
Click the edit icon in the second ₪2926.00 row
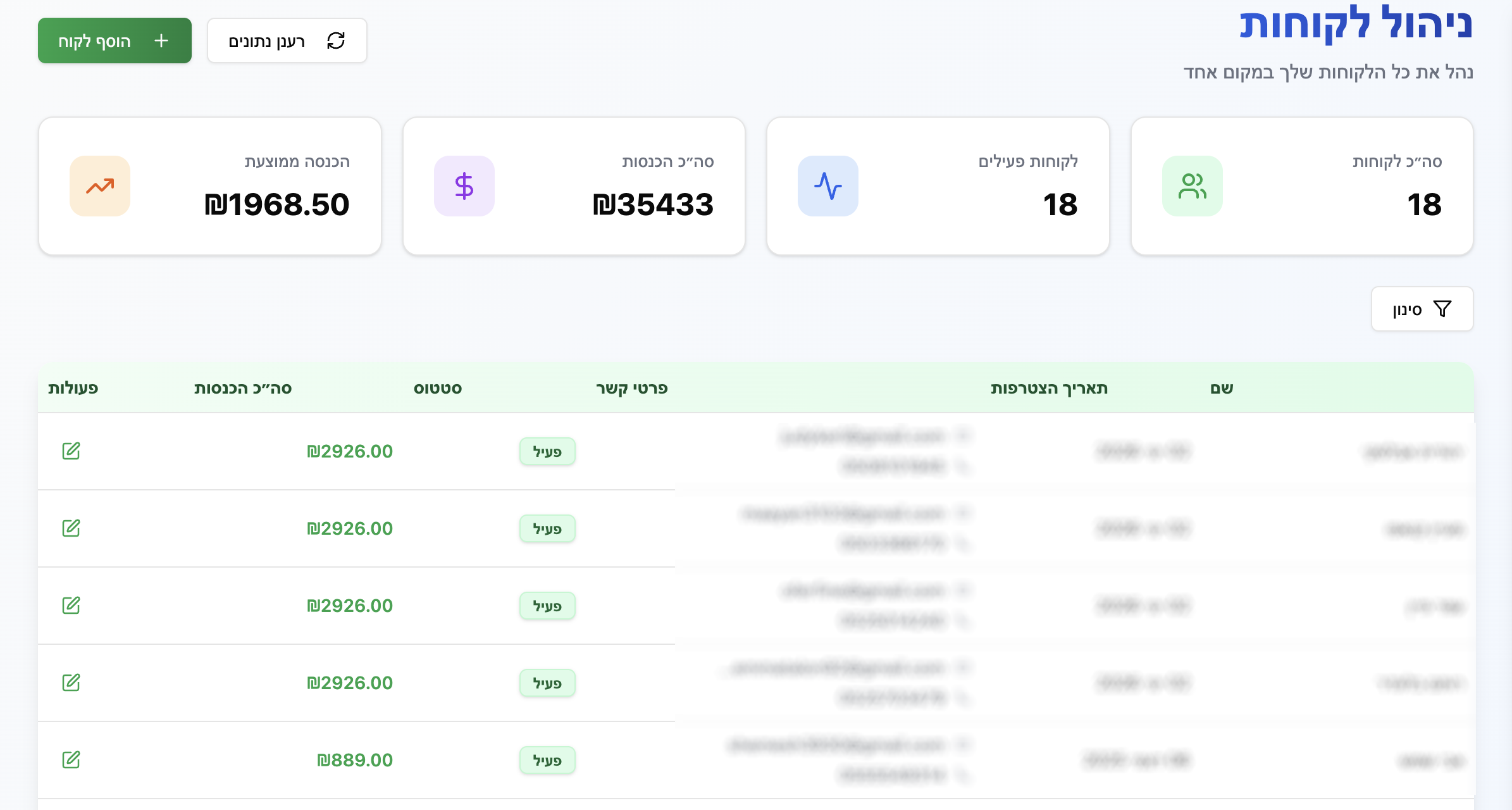coord(71,528)
